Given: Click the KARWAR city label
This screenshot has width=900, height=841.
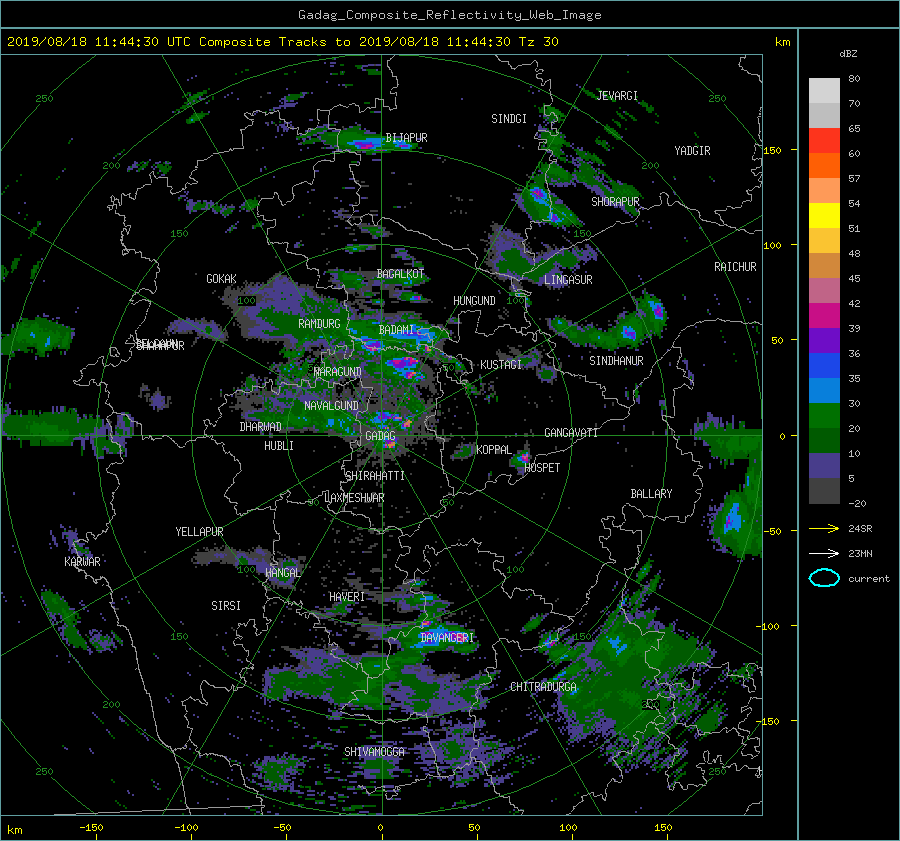Looking at the screenshot, I should [82, 562].
